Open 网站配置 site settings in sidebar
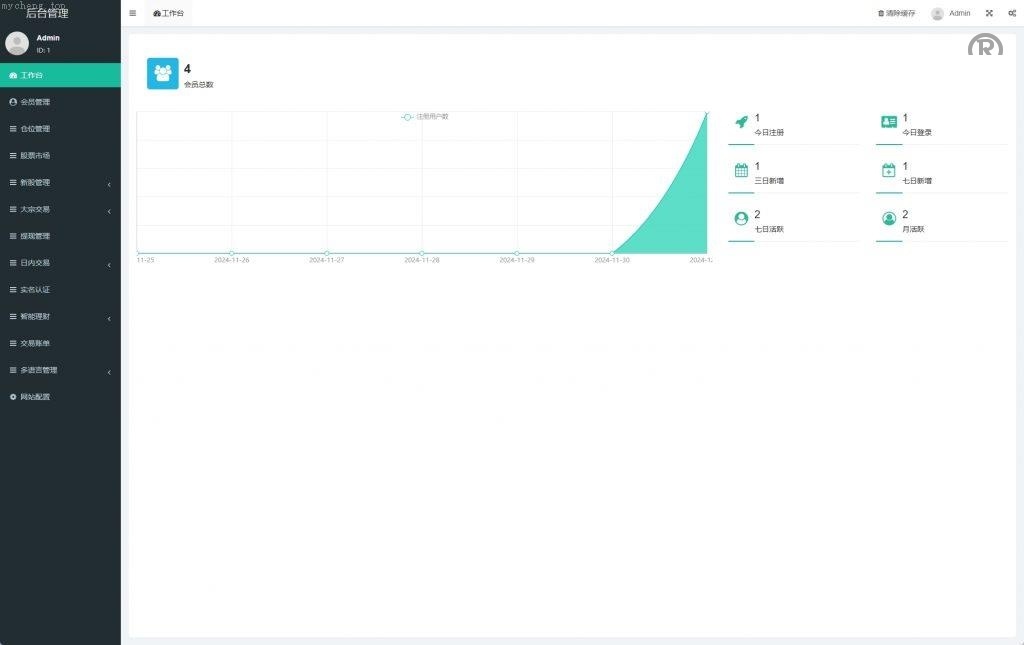The height and width of the screenshot is (645, 1024). coord(35,397)
